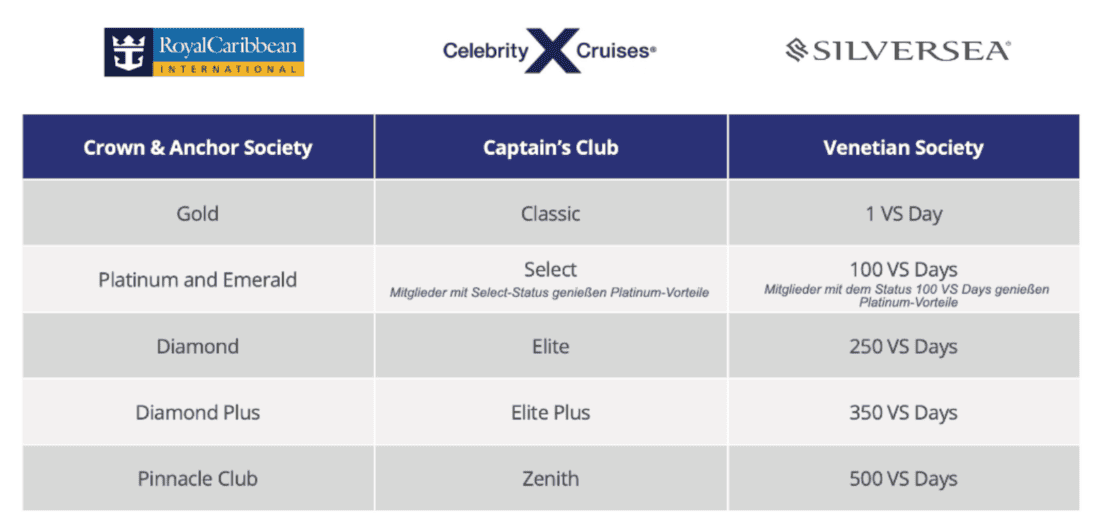Click the Diamond tier cell
Image resolution: width=1100 pixels, height=519 pixels.
tap(198, 346)
